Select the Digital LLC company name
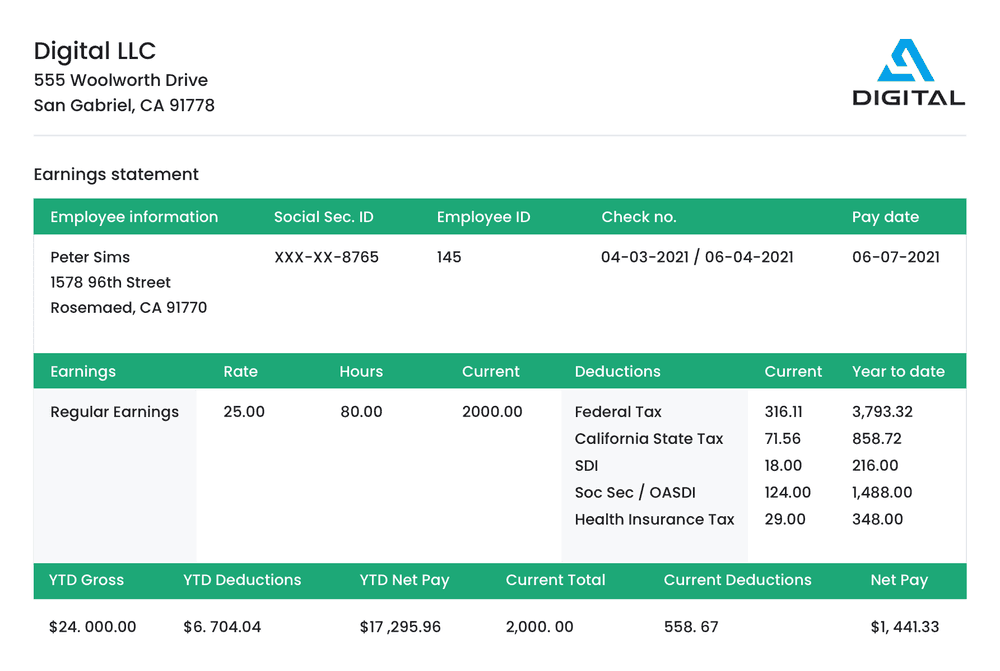 coord(95,51)
